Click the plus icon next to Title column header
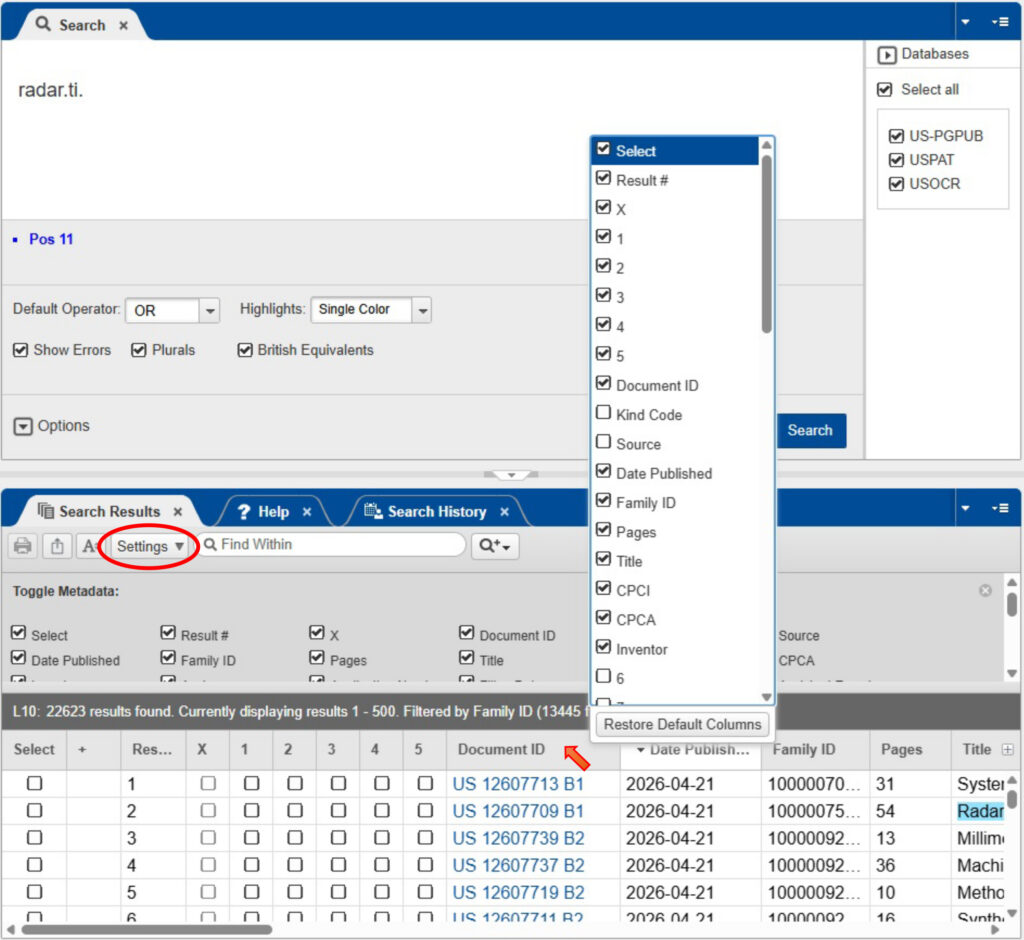The image size is (1024, 940). (1007, 749)
